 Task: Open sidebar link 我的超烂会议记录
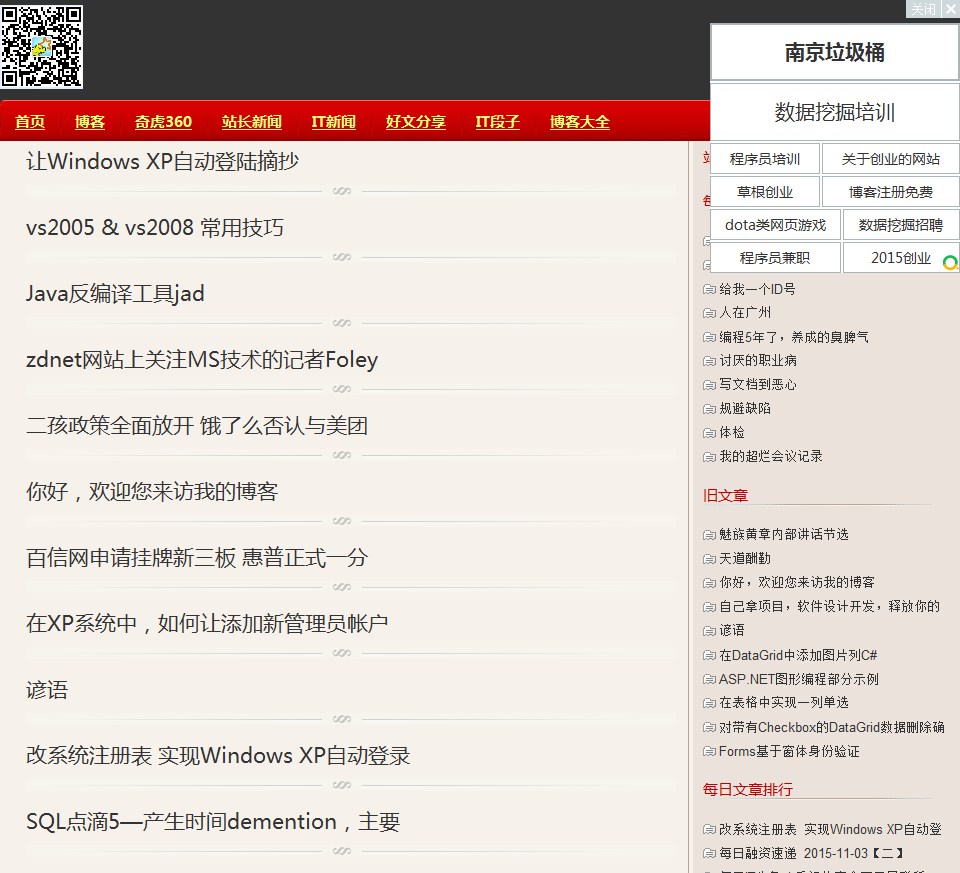[771, 457]
